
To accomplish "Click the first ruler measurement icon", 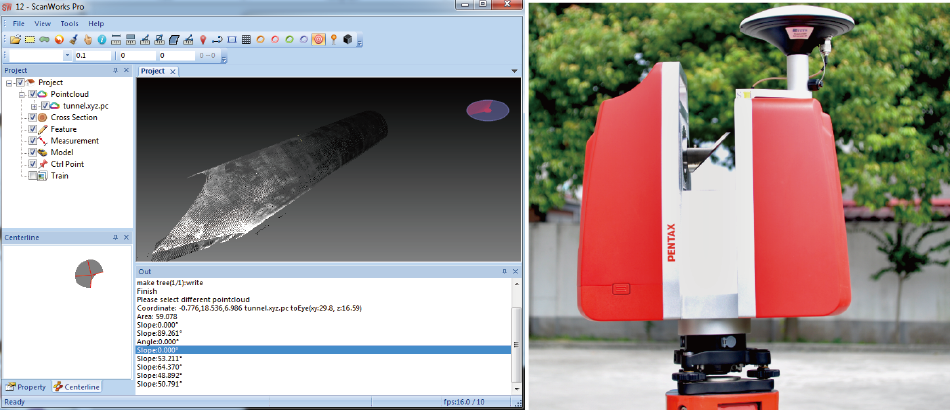I will click(116, 39).
